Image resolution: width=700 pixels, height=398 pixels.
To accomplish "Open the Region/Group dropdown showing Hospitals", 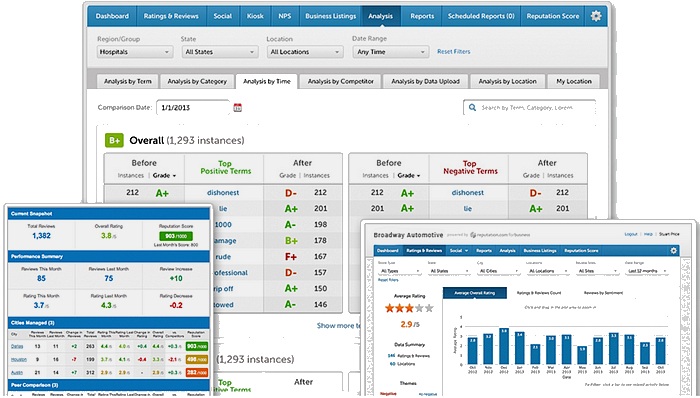I will (135, 52).
